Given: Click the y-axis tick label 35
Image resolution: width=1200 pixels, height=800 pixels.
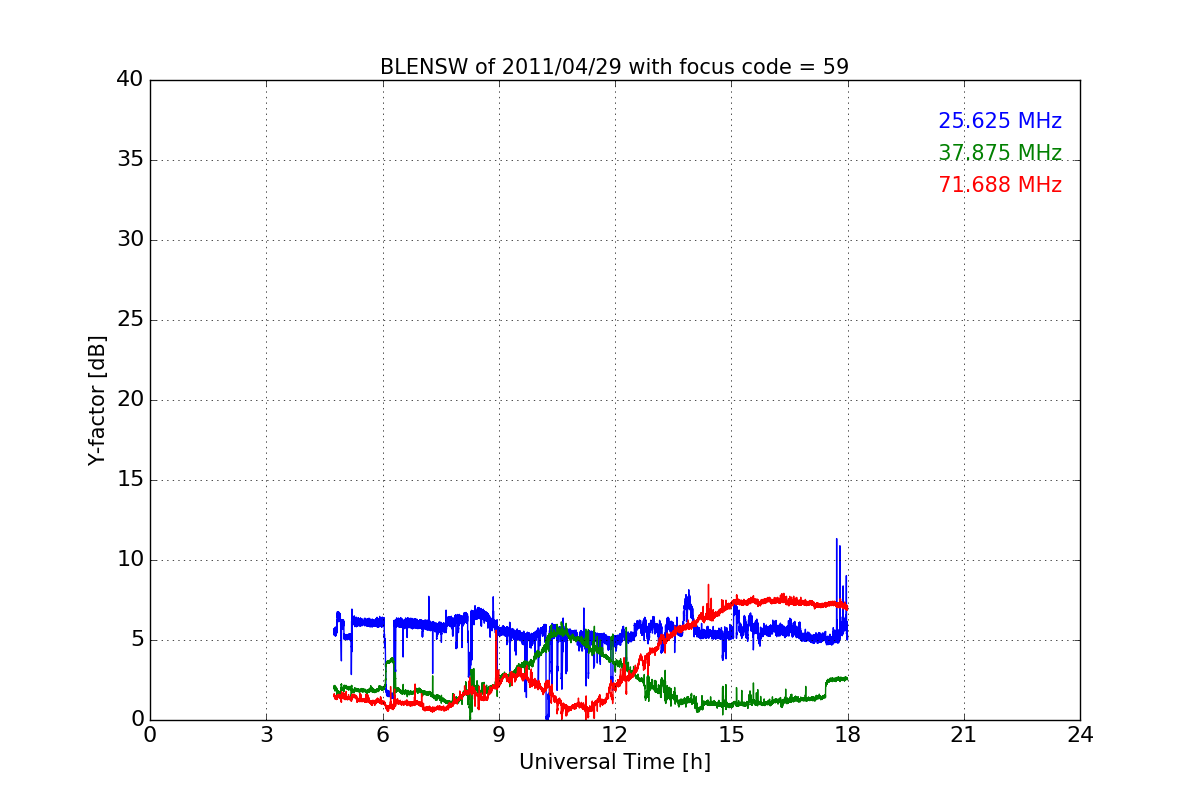Looking at the screenshot, I should [x=129, y=160].
